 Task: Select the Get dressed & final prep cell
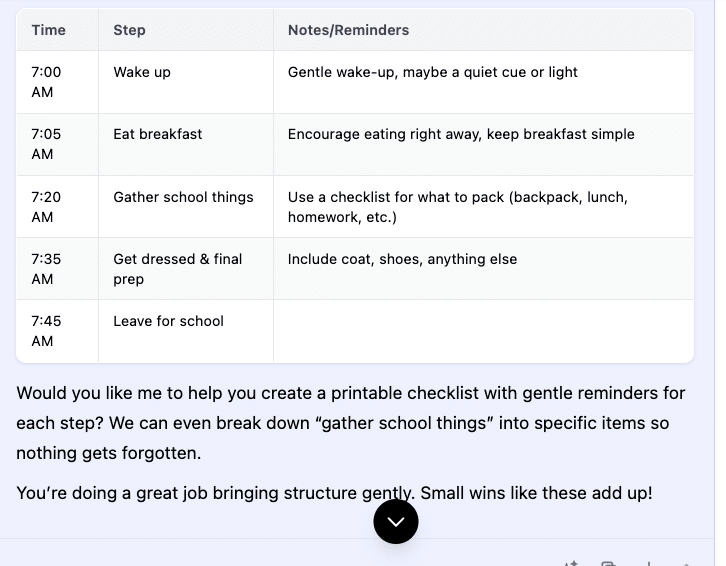178,268
